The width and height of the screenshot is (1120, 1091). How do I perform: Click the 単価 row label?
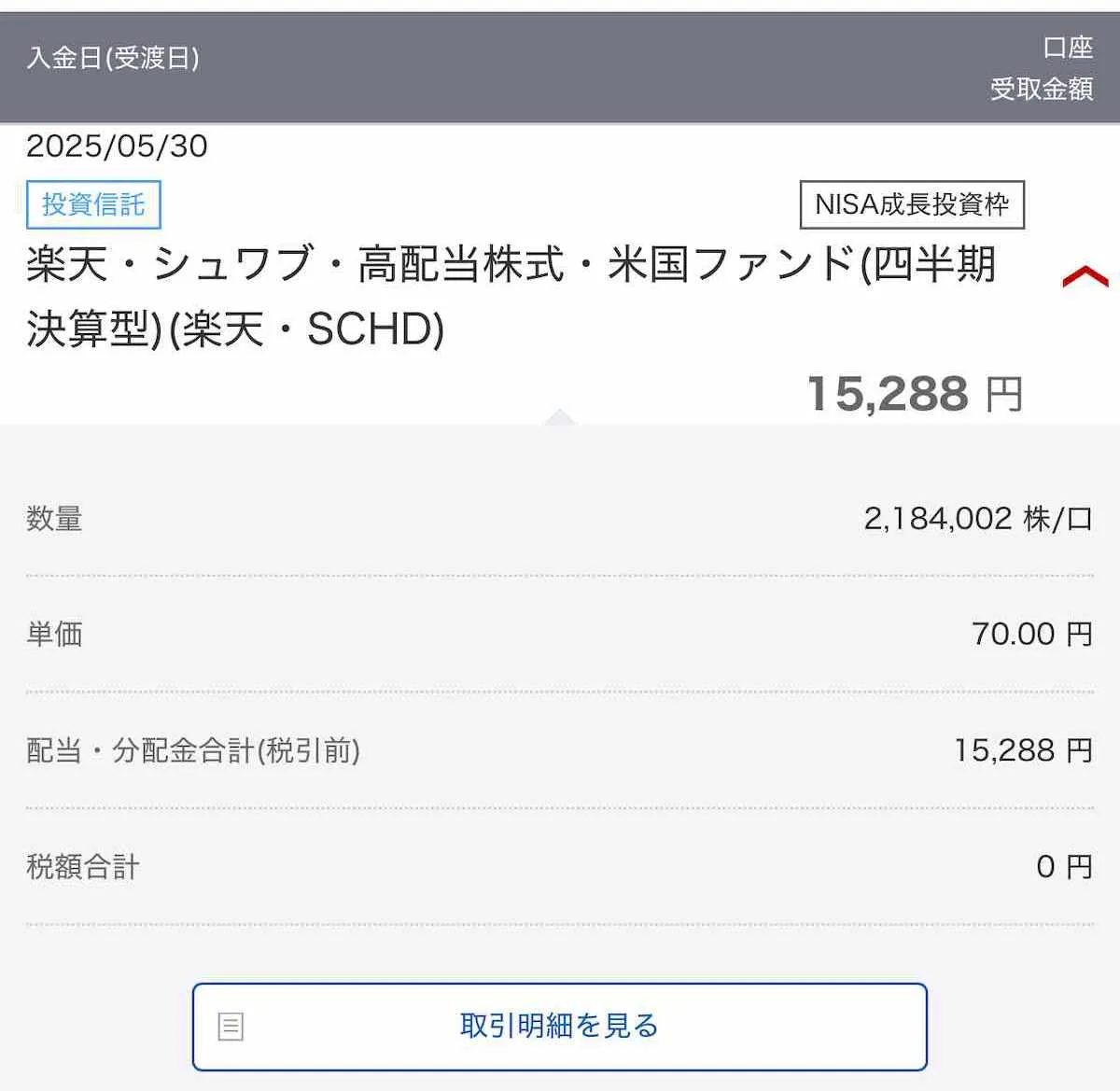tap(54, 635)
